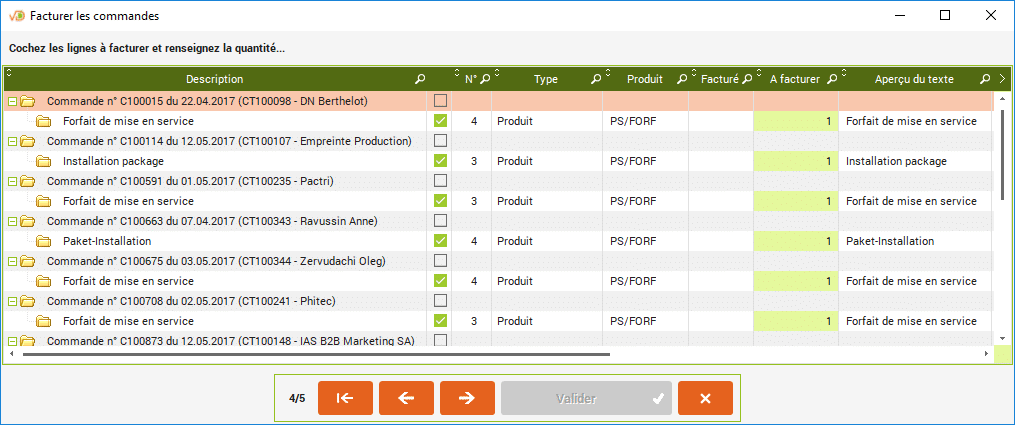Go to first page with orange arrow button
Screen dimensions: 1015x425
pyautogui.click(x=345, y=398)
